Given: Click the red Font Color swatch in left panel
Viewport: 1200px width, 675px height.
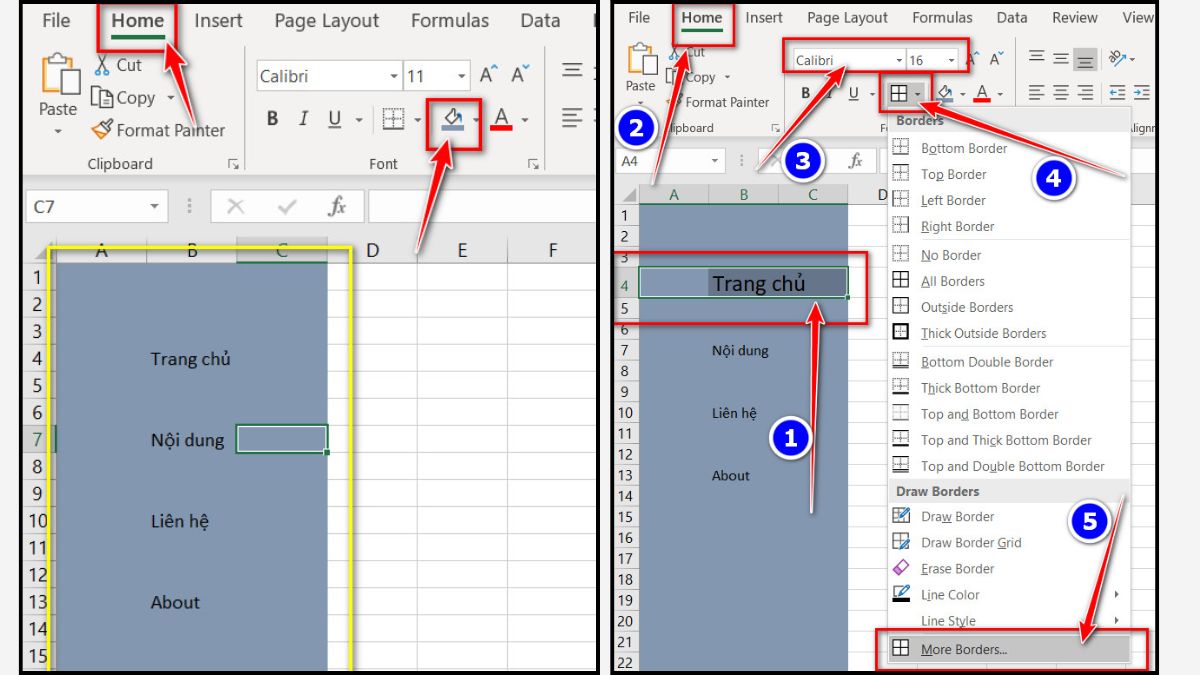Looking at the screenshot, I should 501,119.
